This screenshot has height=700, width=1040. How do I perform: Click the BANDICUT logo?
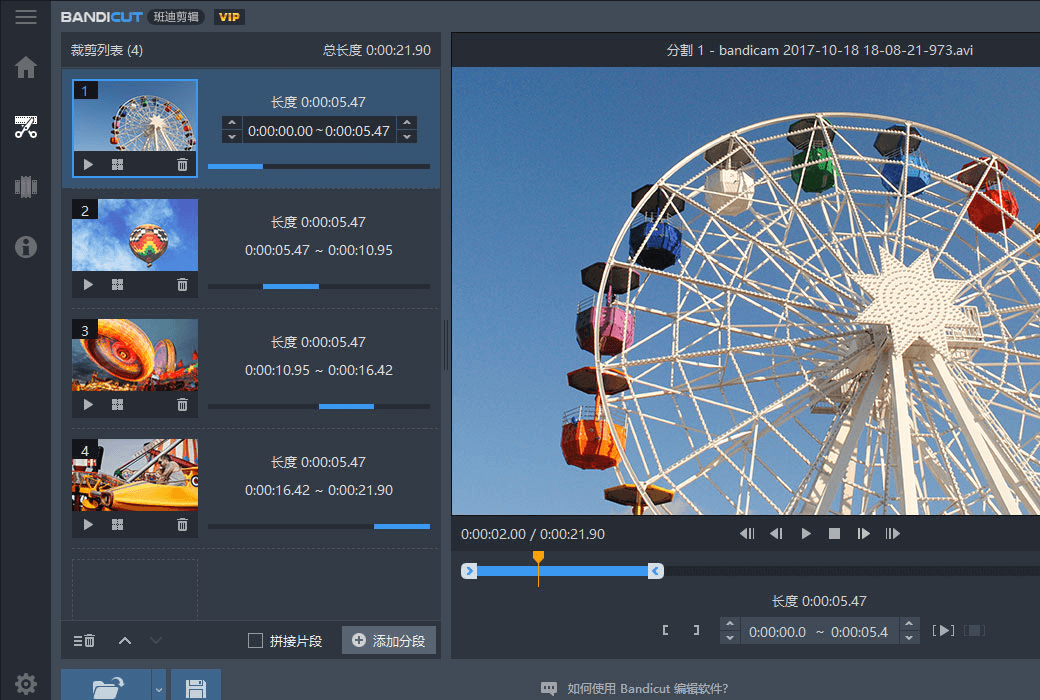[101, 17]
